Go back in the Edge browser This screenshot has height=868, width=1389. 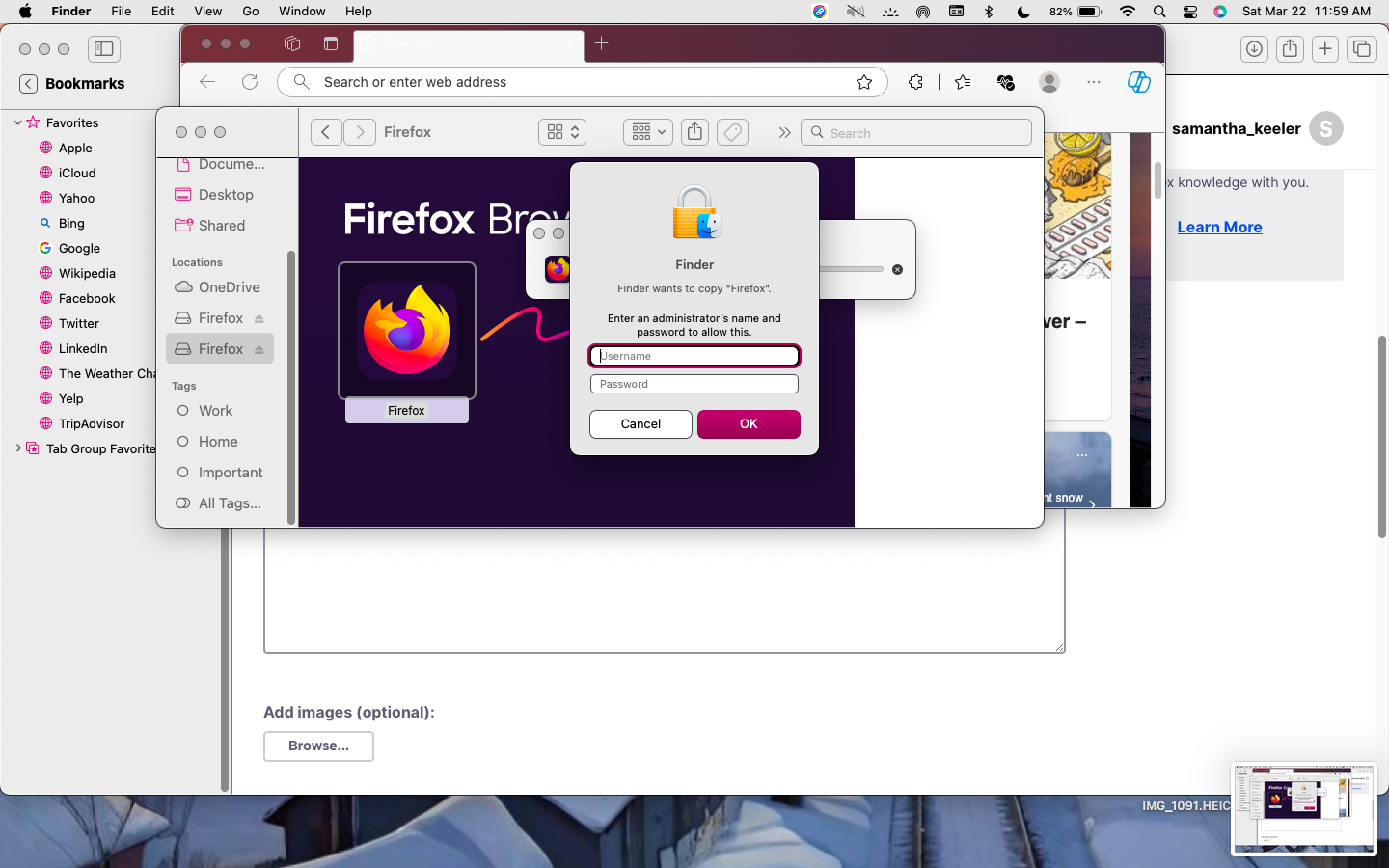(207, 82)
